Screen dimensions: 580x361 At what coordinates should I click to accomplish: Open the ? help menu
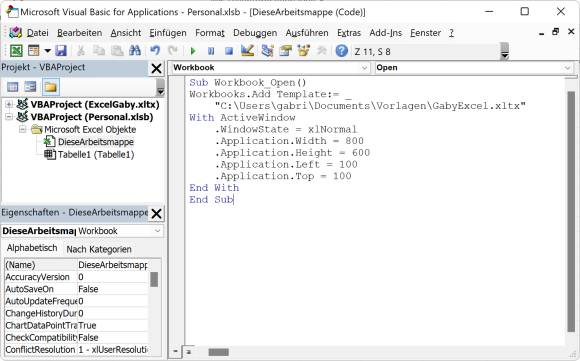(452, 33)
